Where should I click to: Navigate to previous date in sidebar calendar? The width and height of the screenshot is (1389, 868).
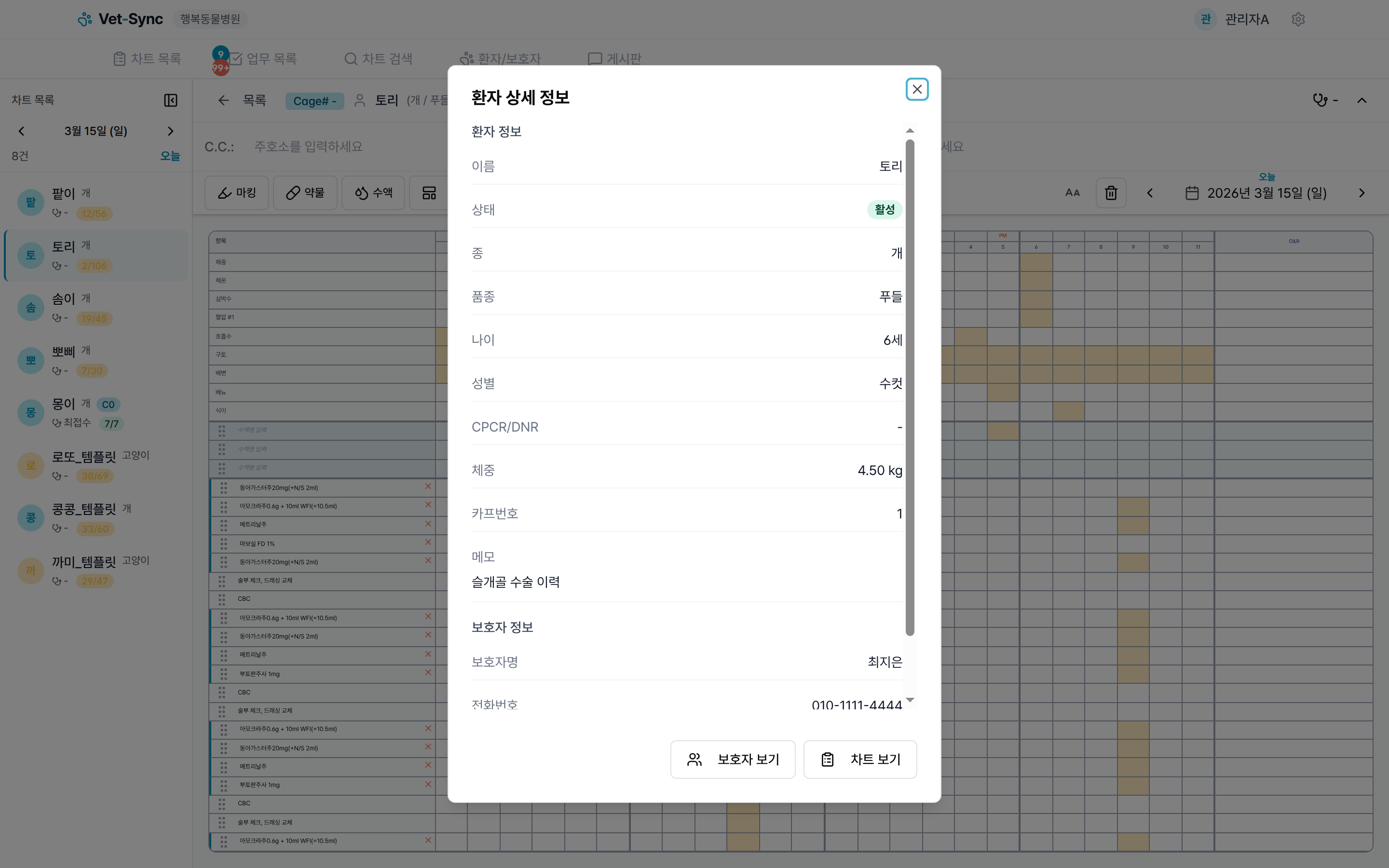(21, 131)
